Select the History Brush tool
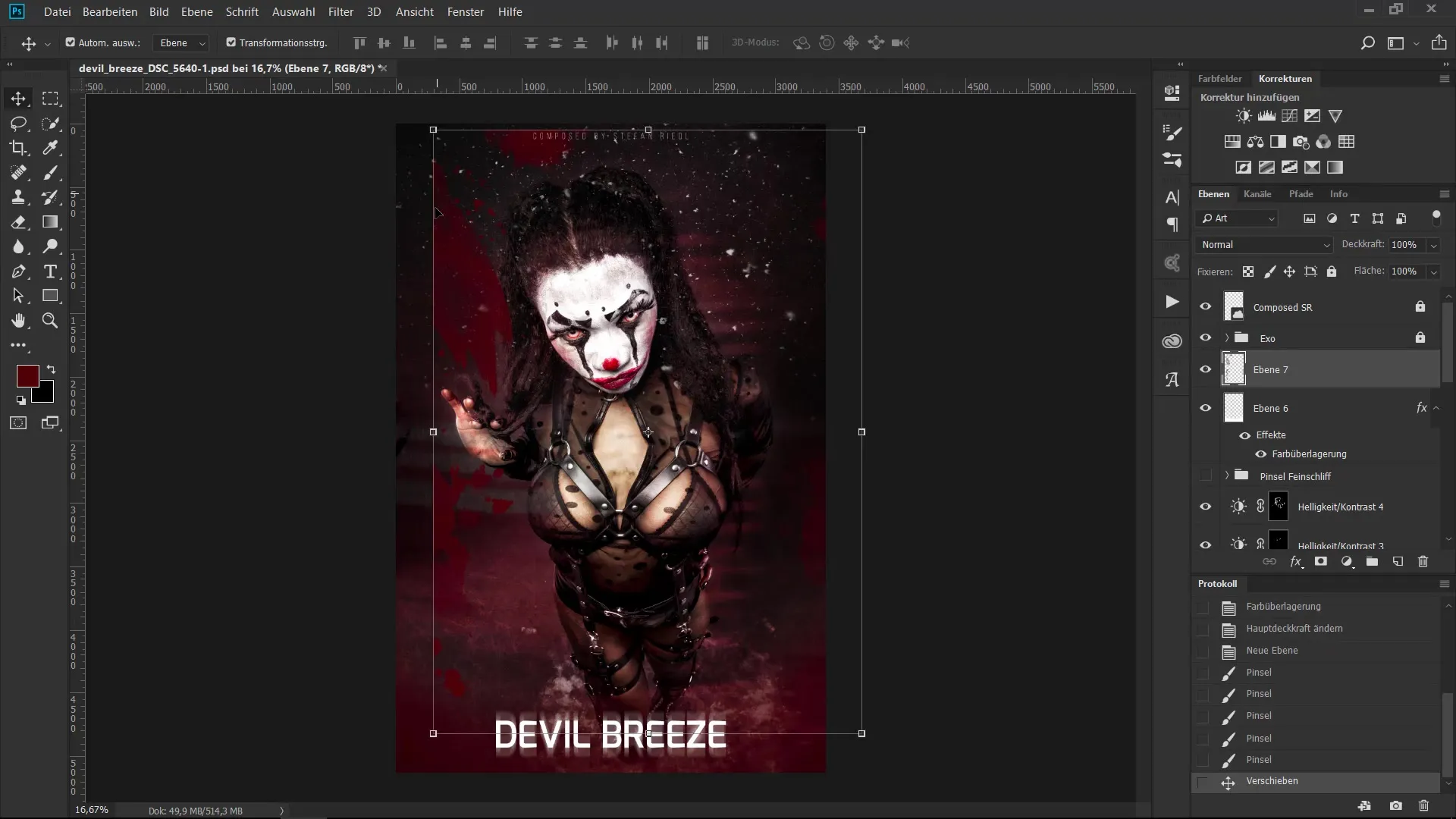Screen dimensions: 1456x819 [50, 197]
